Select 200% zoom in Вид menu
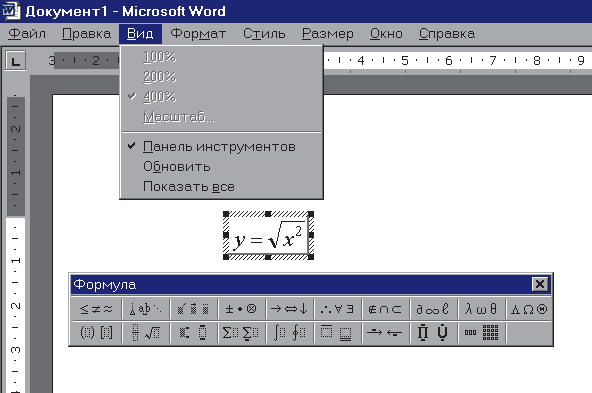The height and width of the screenshot is (393, 592). 222,77
